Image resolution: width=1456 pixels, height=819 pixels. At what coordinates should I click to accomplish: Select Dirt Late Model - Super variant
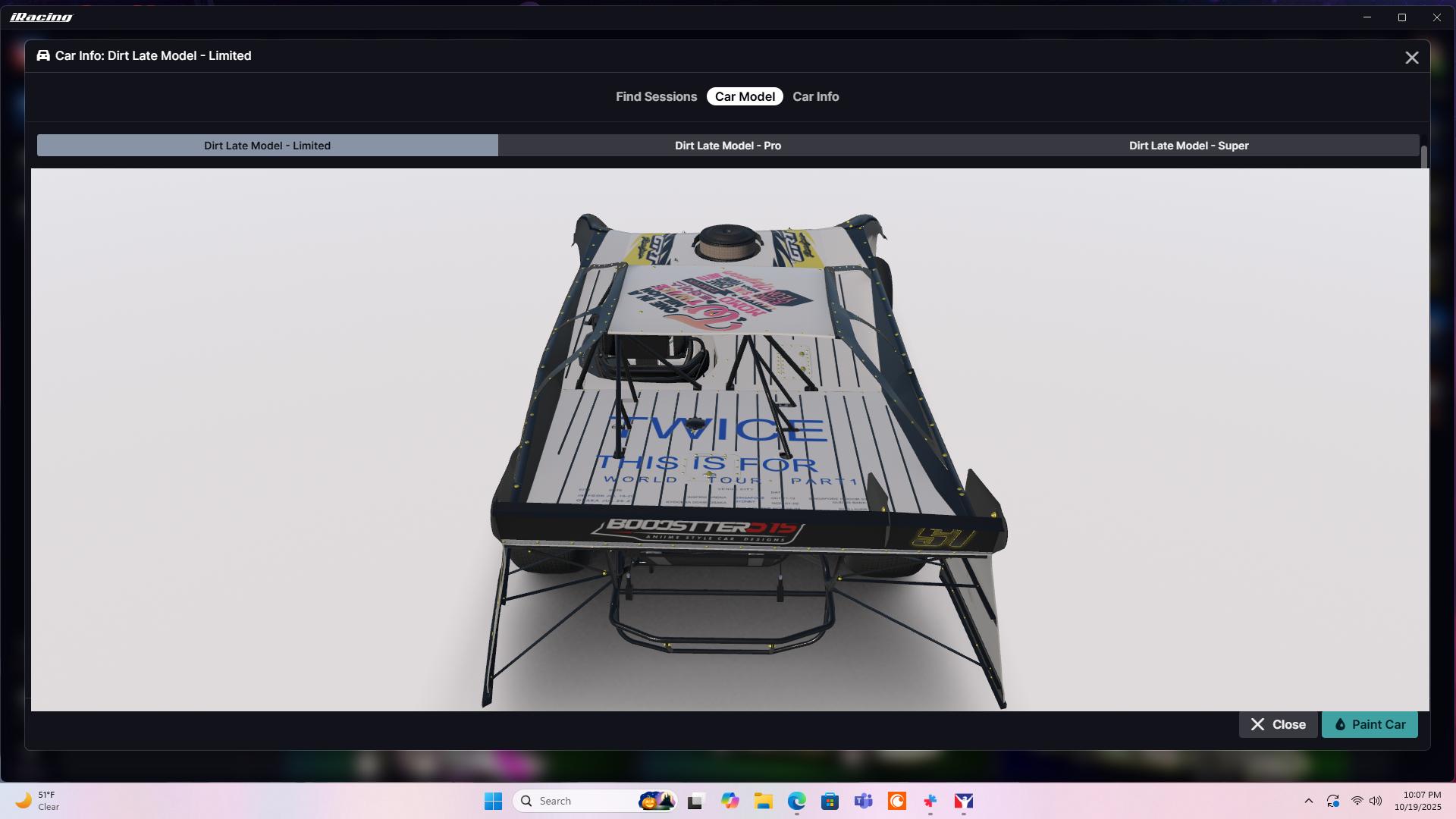[1188, 146]
